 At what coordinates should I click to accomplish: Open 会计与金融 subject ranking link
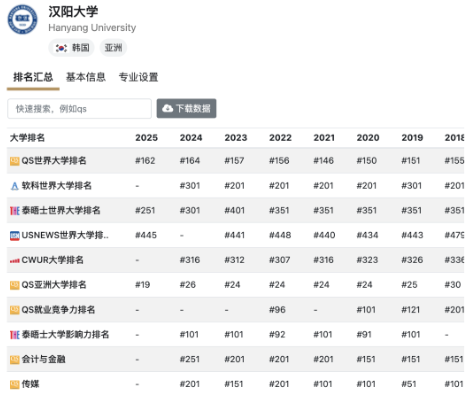tap(43, 359)
